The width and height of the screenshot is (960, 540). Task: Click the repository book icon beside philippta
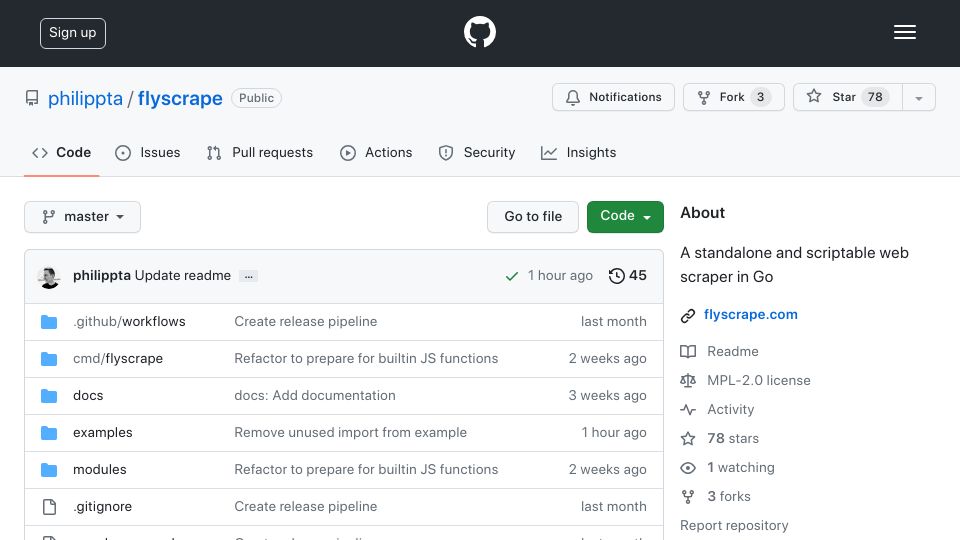32,98
